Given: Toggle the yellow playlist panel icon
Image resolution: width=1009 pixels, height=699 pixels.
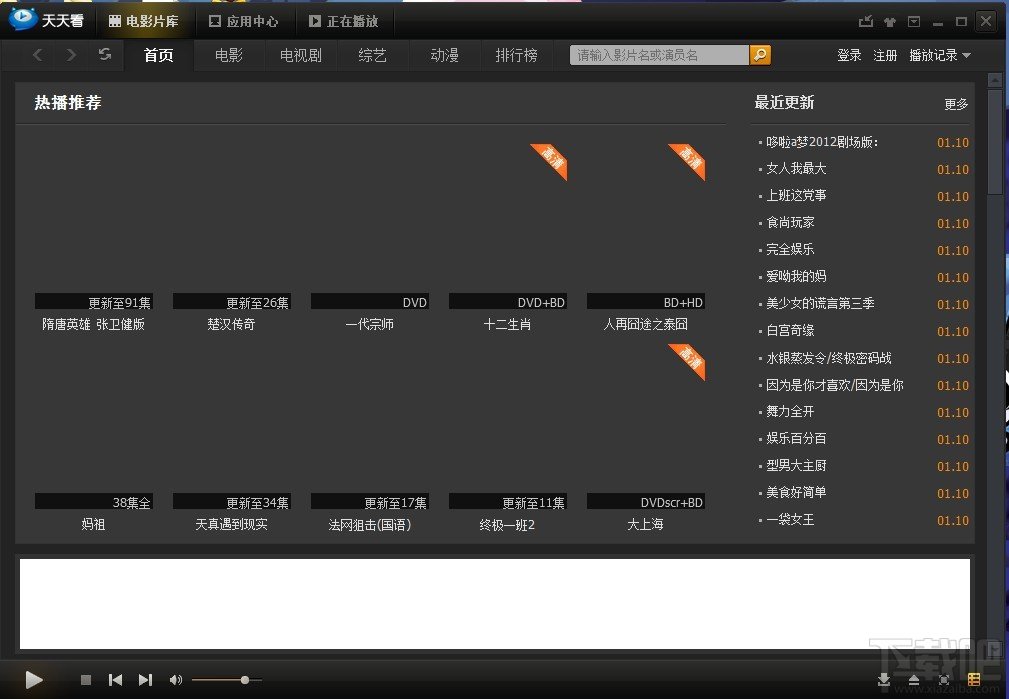Looking at the screenshot, I should coord(974,679).
